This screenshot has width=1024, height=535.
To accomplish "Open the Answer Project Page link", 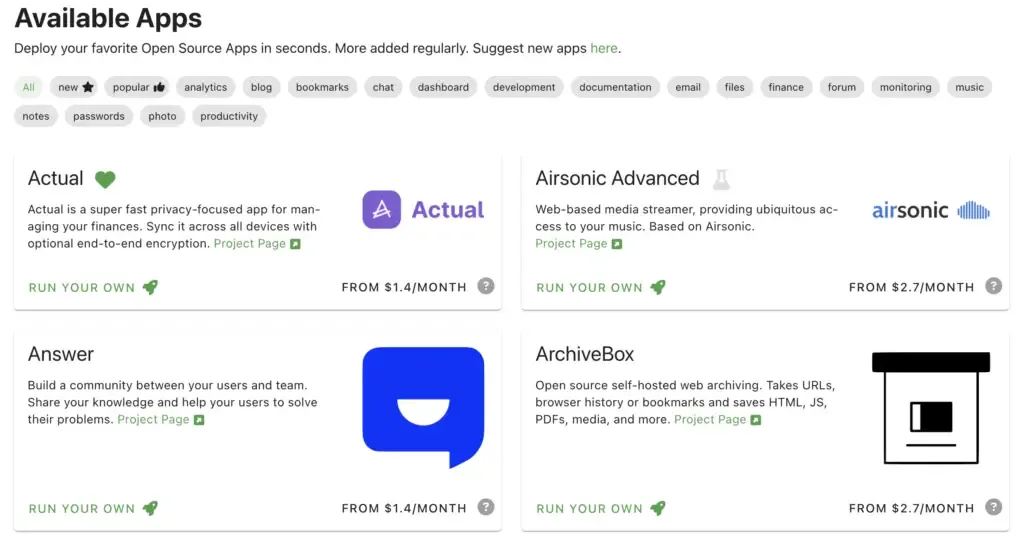I will pos(160,420).
